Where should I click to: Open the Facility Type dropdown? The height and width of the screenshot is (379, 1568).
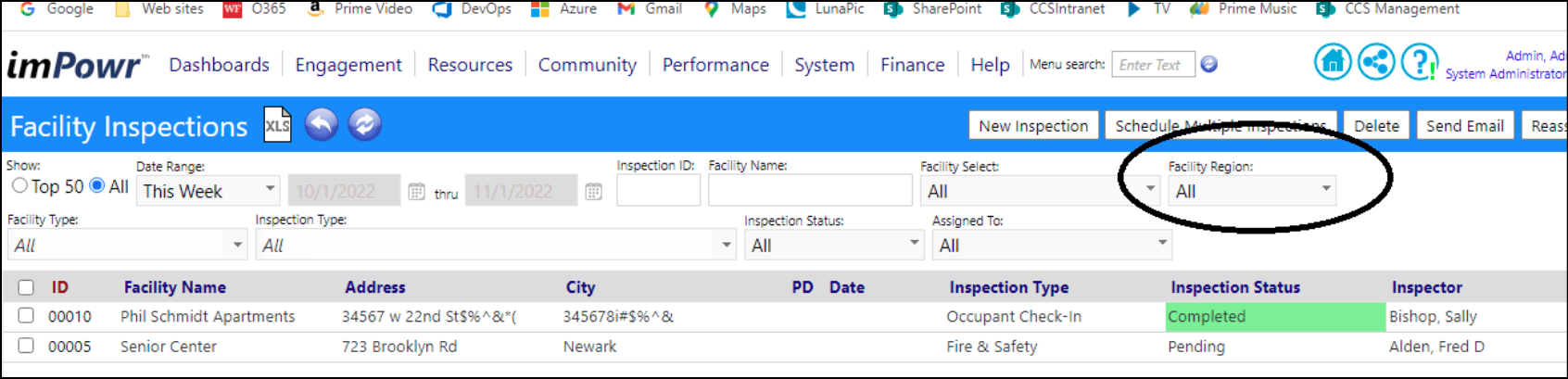pyautogui.click(x=127, y=245)
